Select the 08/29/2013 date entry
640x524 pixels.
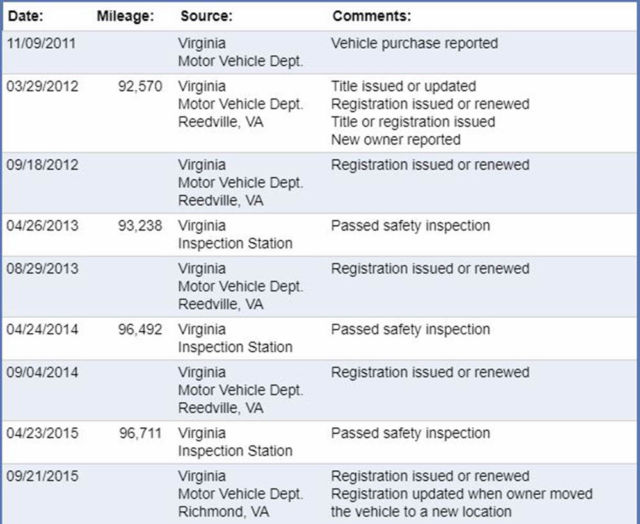click(x=42, y=269)
